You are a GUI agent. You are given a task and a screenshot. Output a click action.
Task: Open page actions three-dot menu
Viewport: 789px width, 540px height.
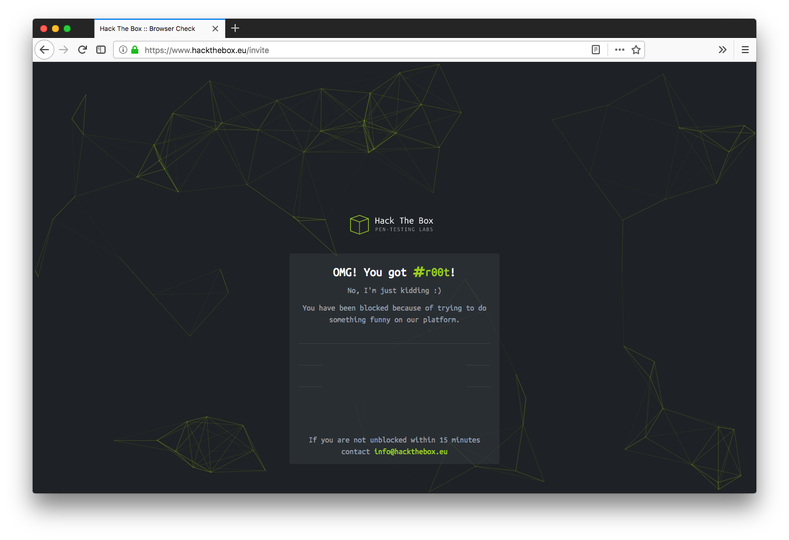(x=619, y=50)
